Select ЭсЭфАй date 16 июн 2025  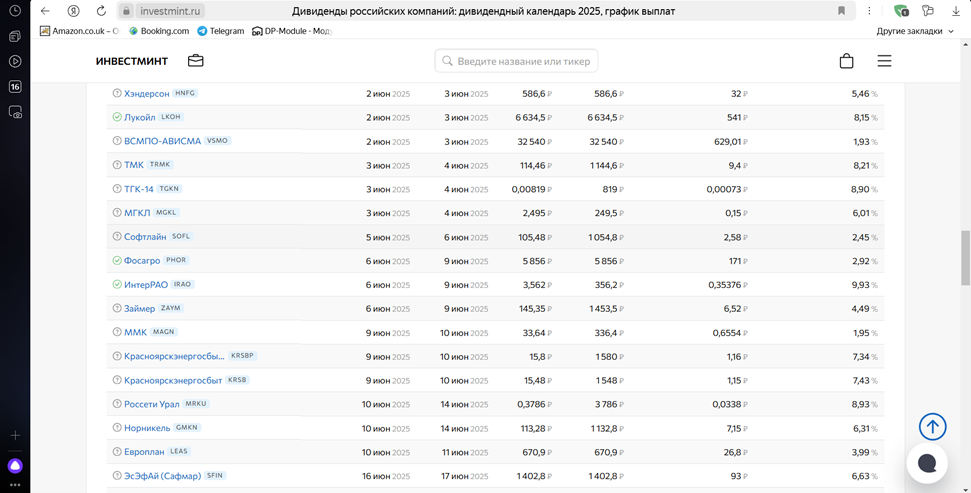tap(387, 476)
